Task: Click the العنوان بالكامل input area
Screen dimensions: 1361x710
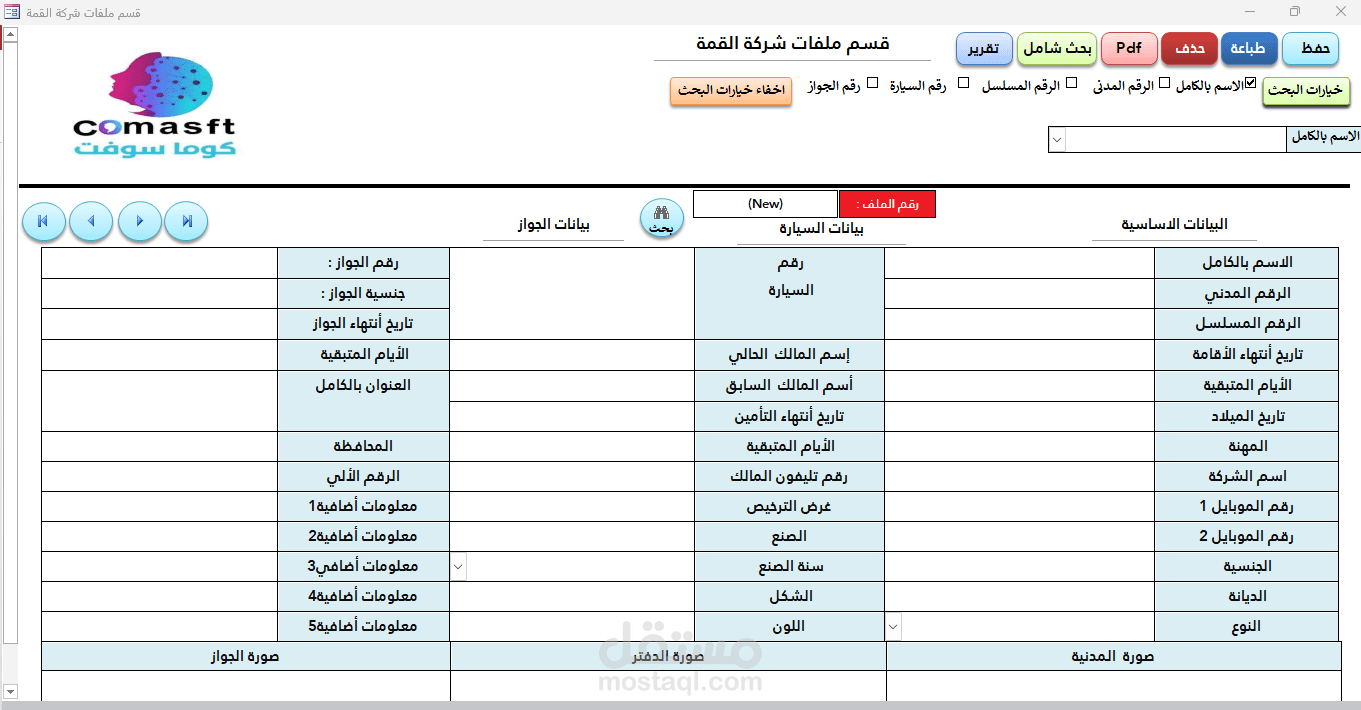Action: [x=160, y=401]
